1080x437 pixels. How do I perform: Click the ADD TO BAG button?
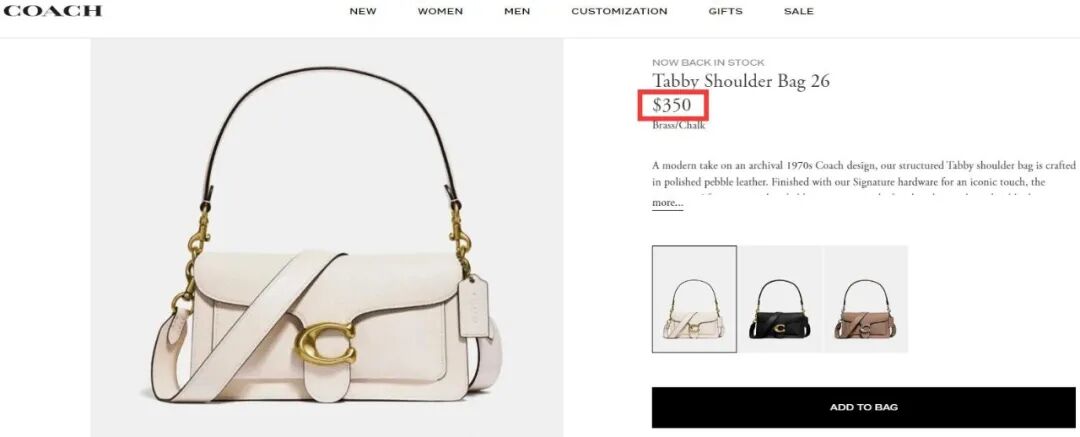(x=864, y=407)
